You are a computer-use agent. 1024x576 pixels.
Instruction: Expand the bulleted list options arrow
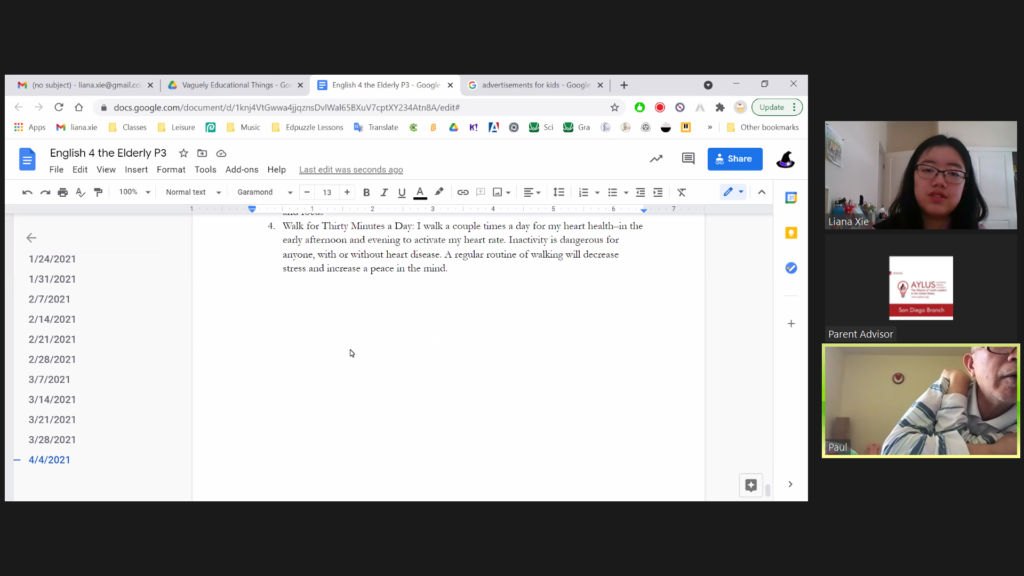626,193
